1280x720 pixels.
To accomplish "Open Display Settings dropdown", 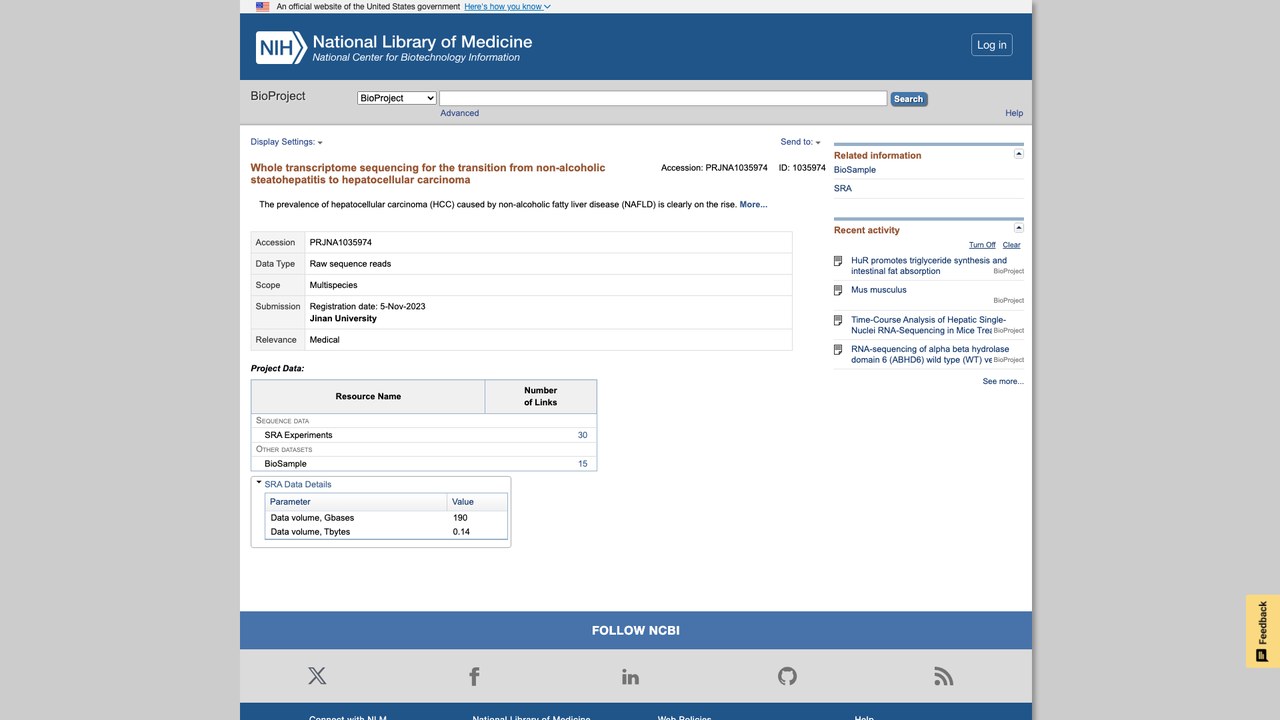I will [286, 142].
